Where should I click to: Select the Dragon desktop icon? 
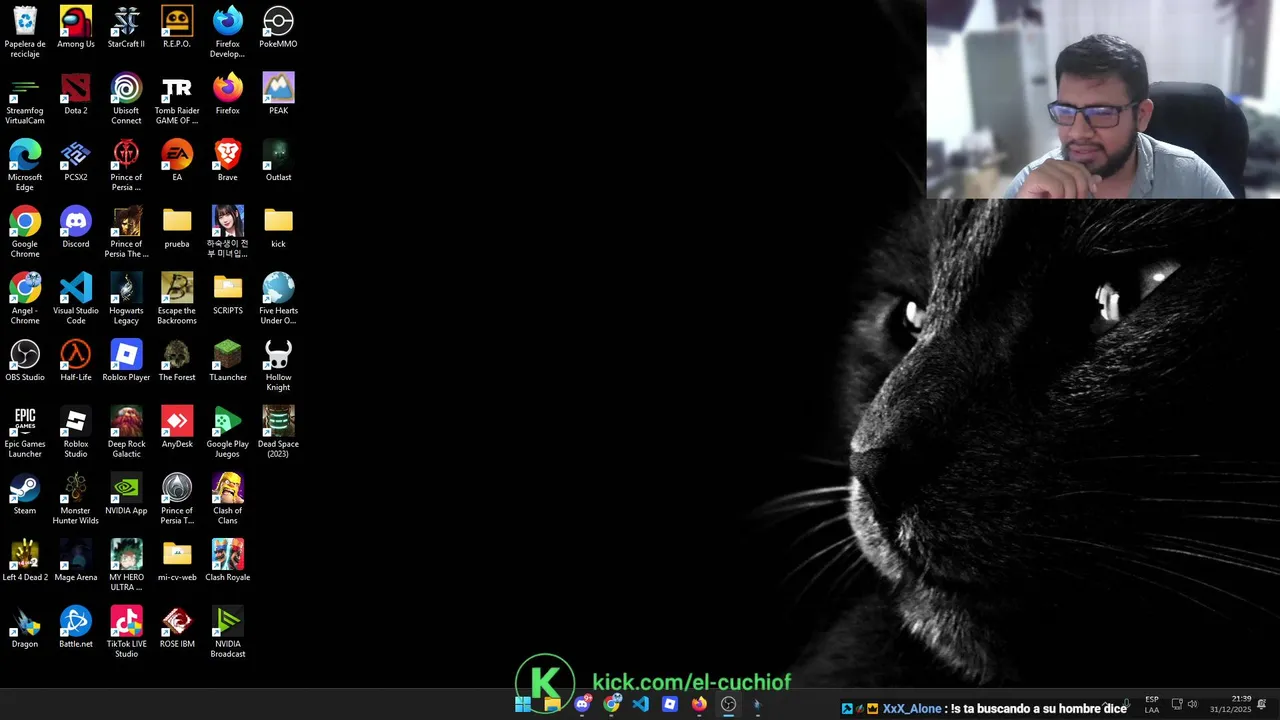click(x=25, y=627)
